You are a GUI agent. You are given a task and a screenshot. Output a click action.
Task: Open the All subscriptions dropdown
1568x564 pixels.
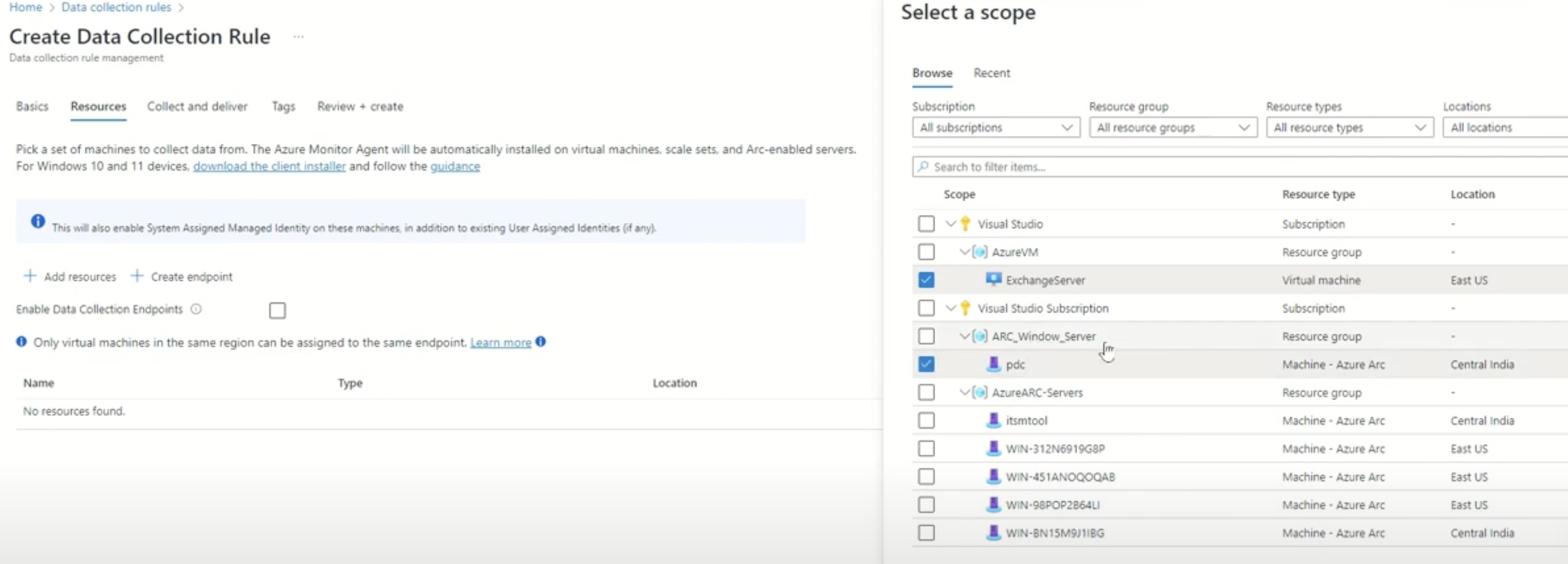[996, 127]
